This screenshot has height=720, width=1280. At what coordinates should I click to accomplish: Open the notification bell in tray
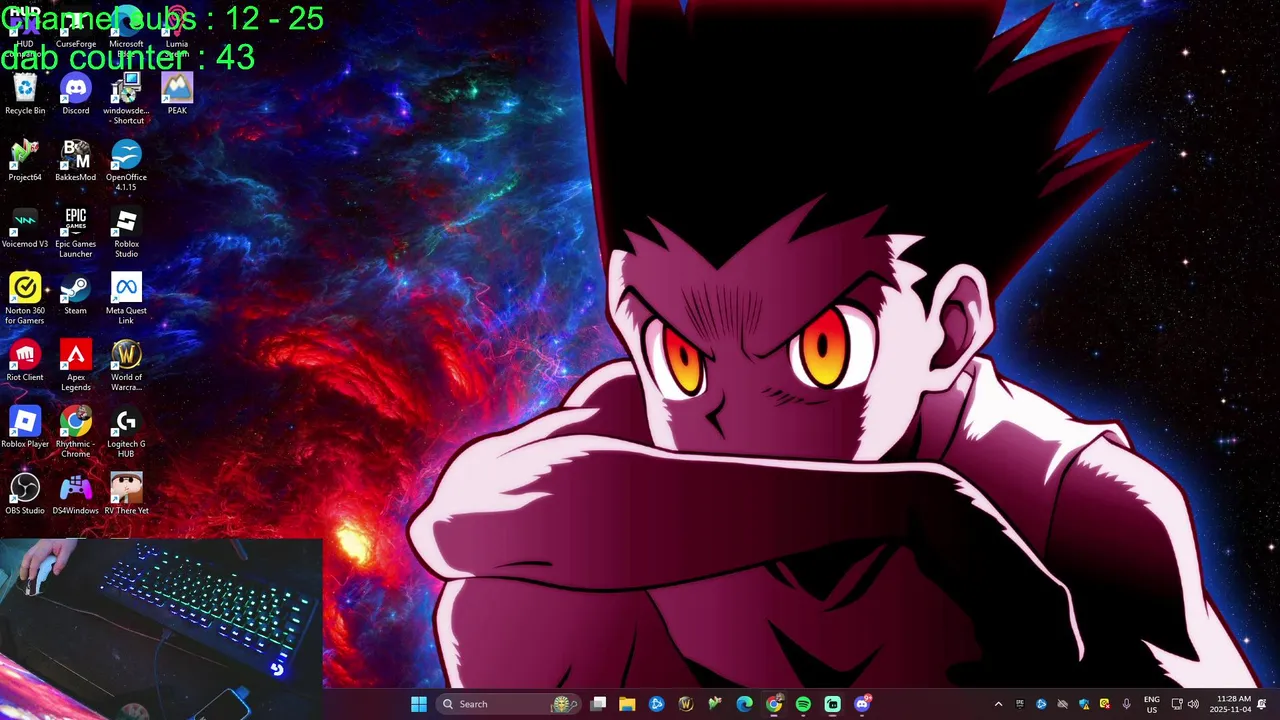[x=1262, y=704]
